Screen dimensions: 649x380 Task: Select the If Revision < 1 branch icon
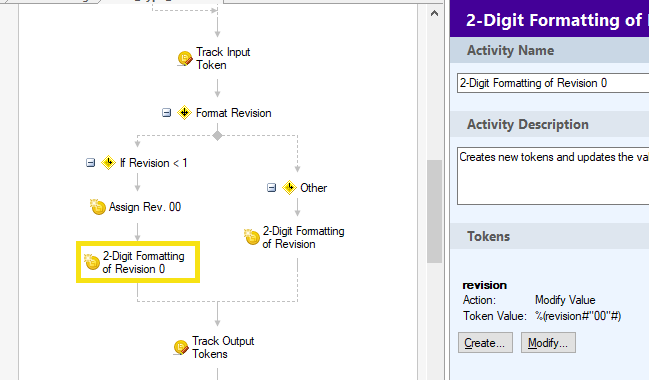[x=108, y=163]
